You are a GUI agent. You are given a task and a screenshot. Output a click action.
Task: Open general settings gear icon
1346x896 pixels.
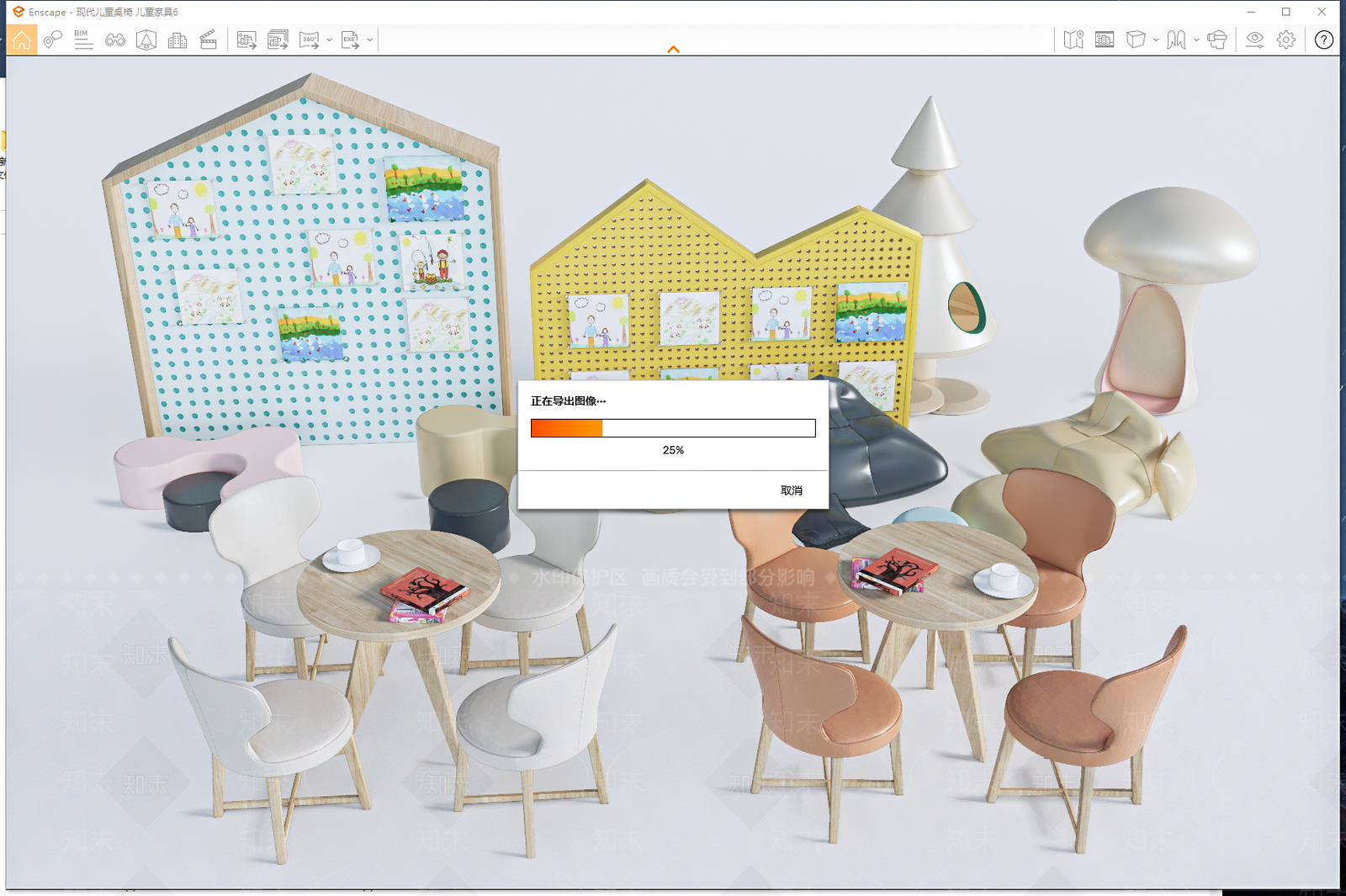(x=1286, y=40)
